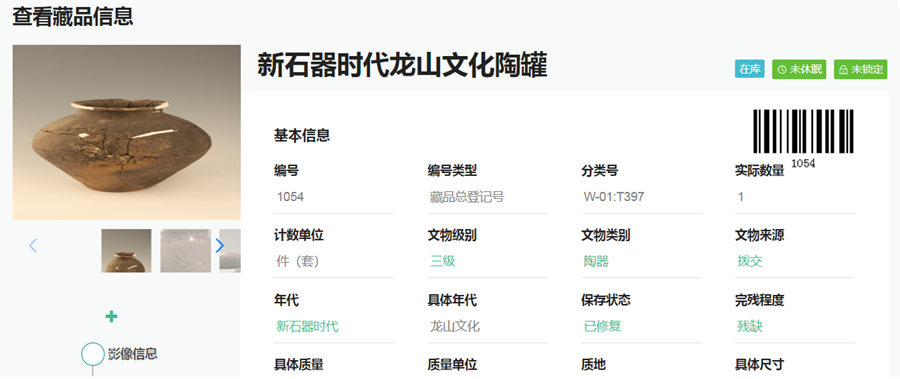Select the third partially visible thumbnail
Screen dimensions: 900x379
click(x=230, y=251)
